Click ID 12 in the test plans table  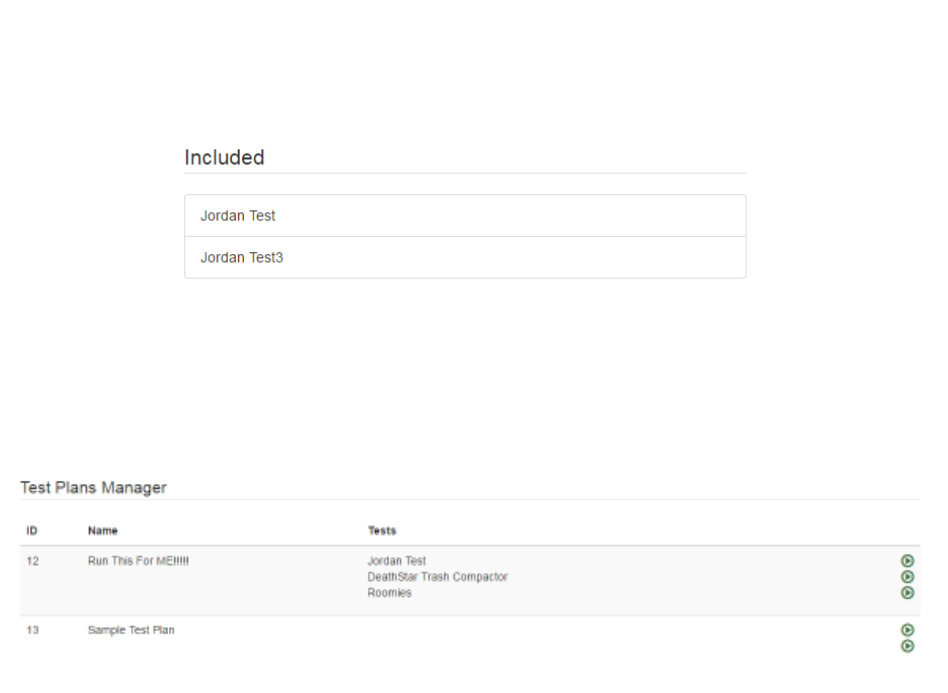pos(33,561)
